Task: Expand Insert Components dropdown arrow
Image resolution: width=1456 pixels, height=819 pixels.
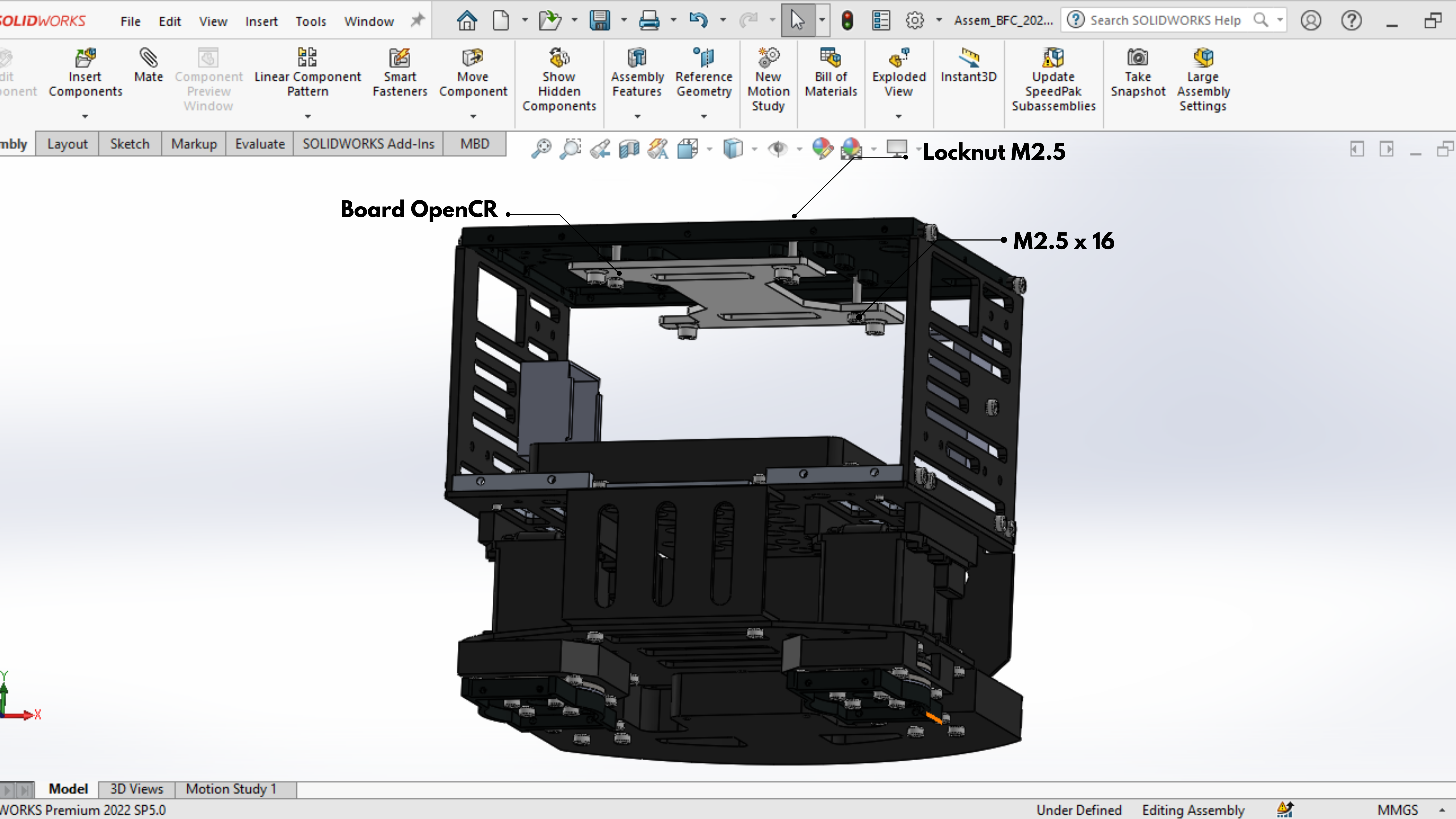Action: coord(85,116)
